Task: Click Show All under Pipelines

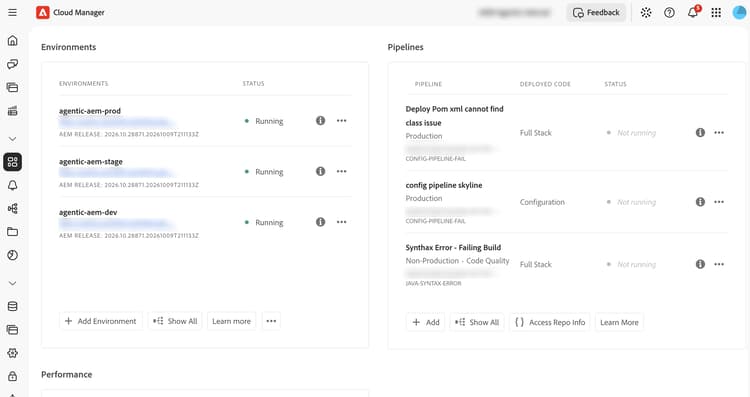Action: (477, 322)
